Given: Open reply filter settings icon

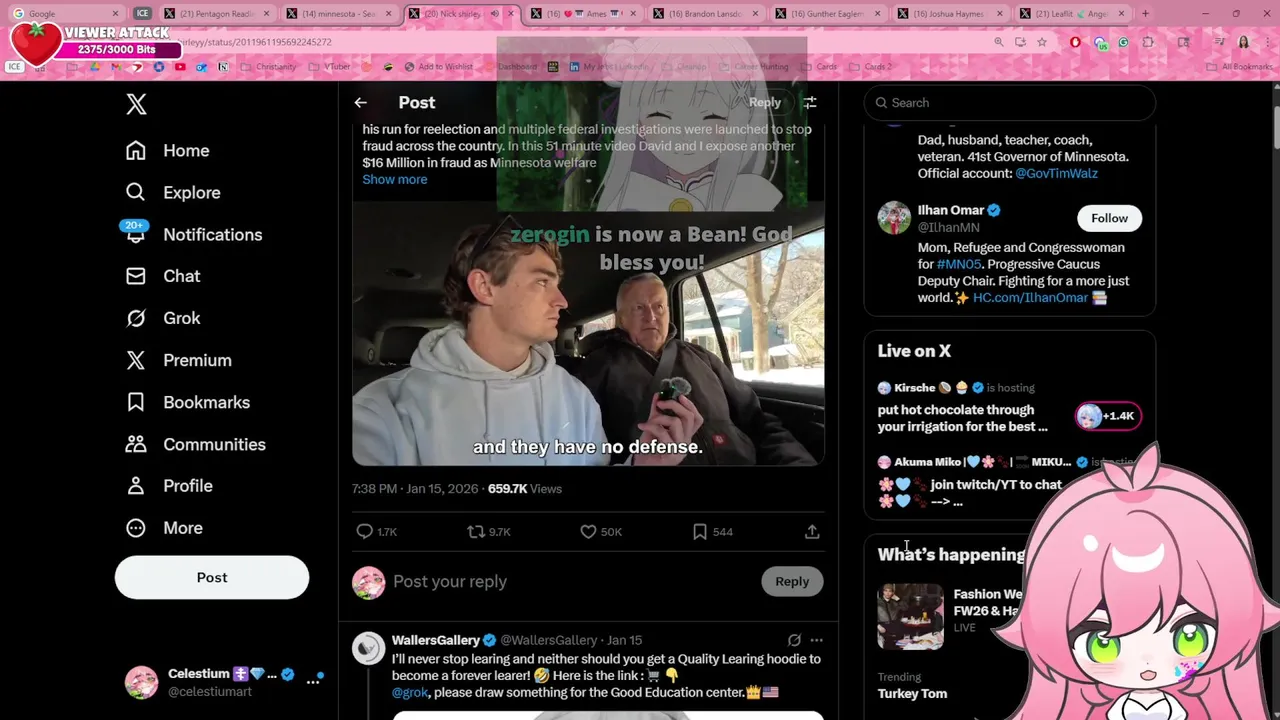Looking at the screenshot, I should (810, 103).
